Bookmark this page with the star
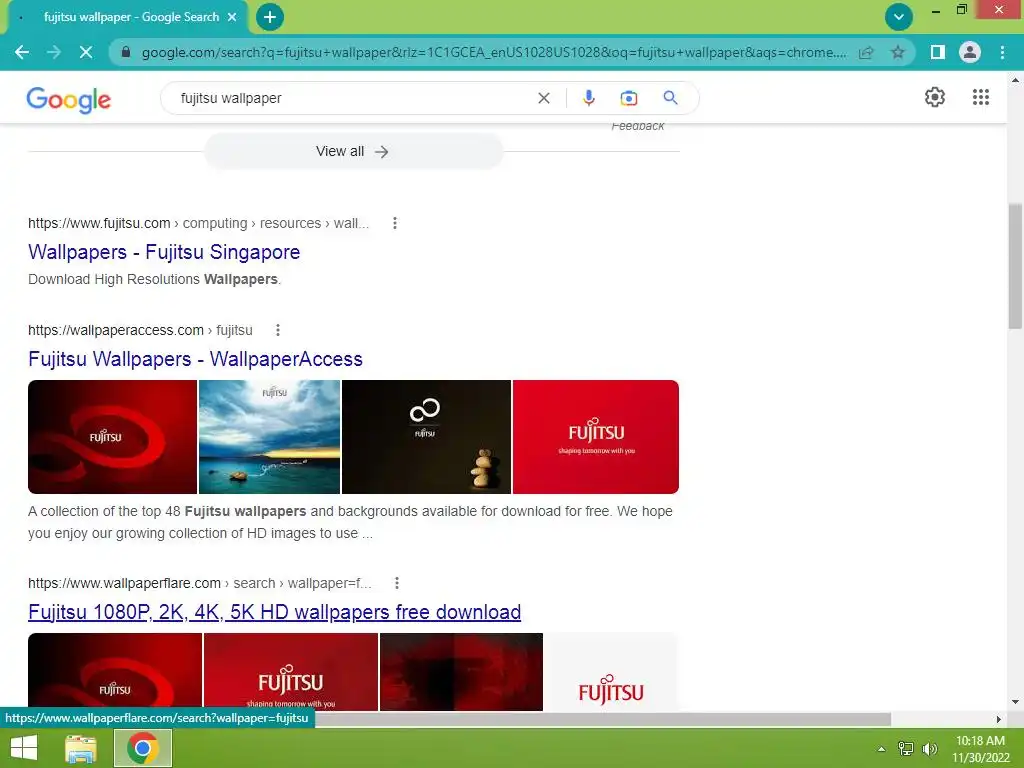The image size is (1024, 768). pos(898,52)
